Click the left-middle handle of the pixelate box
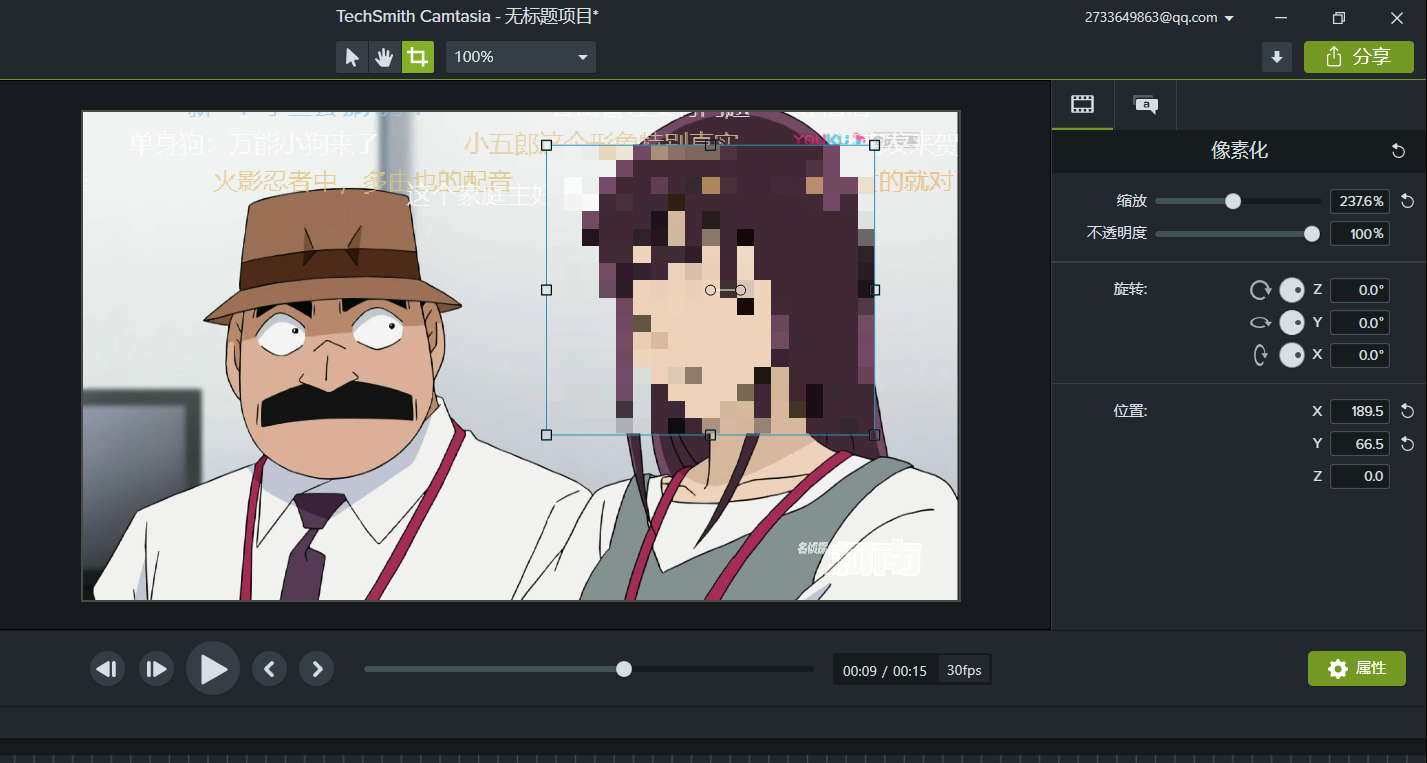 click(x=547, y=290)
